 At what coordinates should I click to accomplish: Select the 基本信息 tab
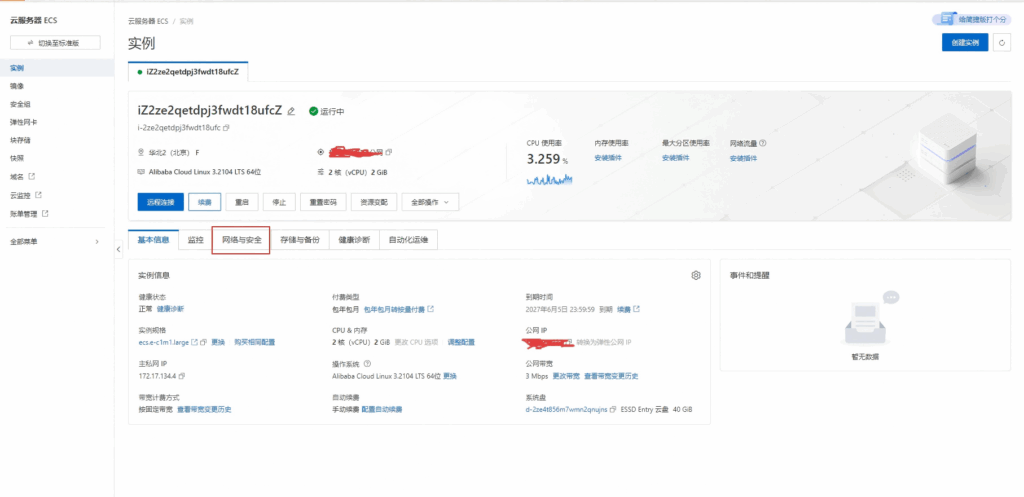[153, 240]
